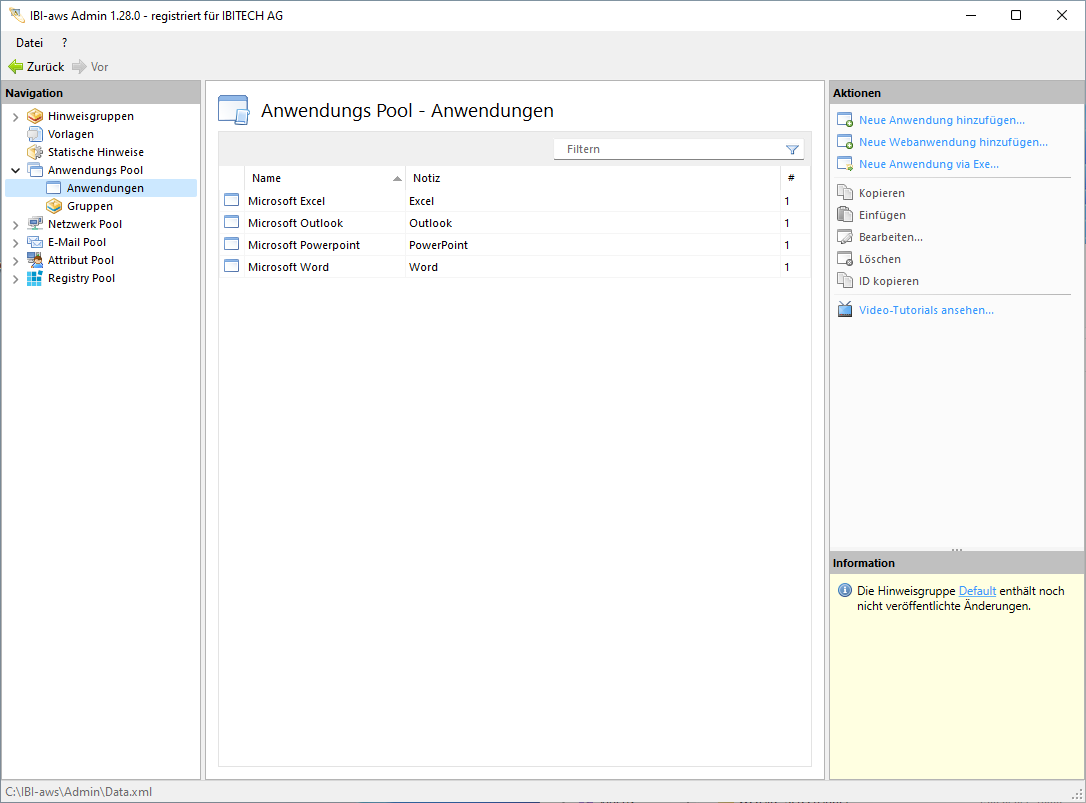The image size is (1086, 803).
Task: Click the Löschen action icon
Action: tap(844, 259)
